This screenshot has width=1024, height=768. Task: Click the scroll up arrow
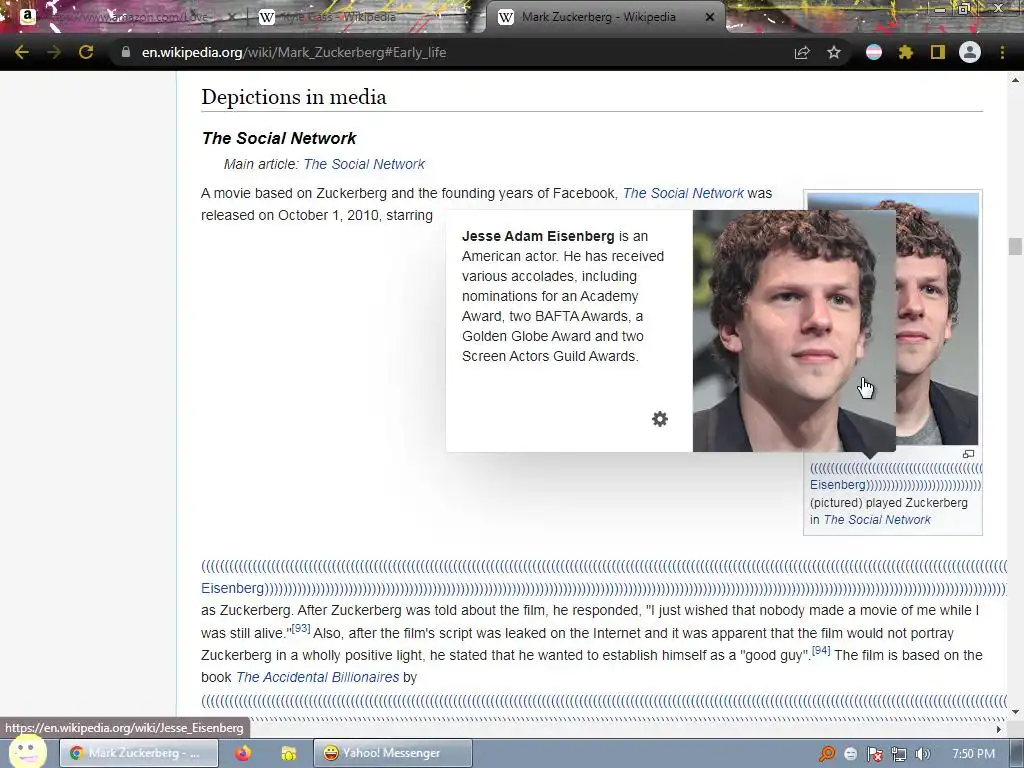tap(1015, 80)
